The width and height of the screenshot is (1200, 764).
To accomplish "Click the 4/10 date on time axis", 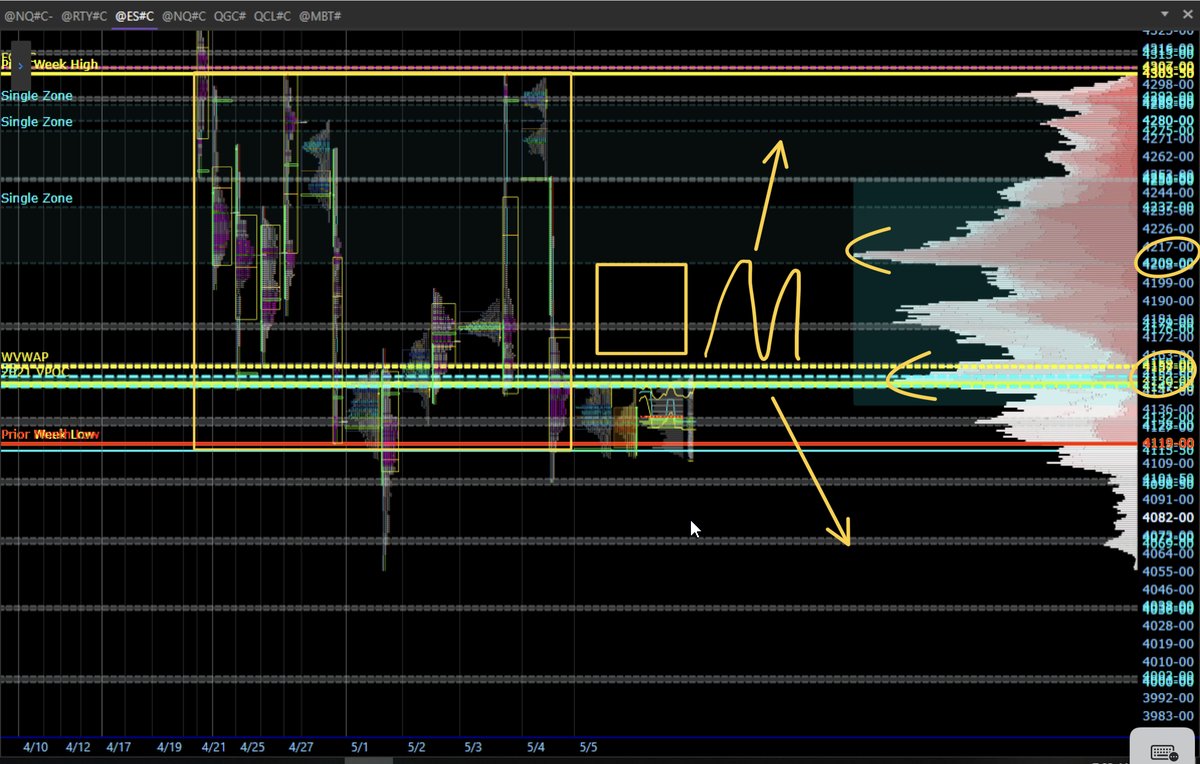I will tap(36, 747).
